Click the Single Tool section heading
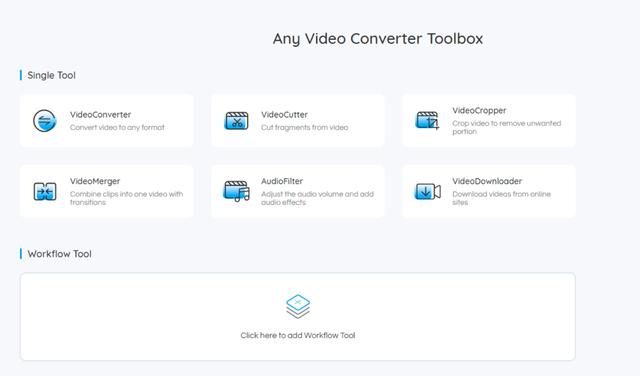The width and height of the screenshot is (640, 376). click(x=51, y=76)
